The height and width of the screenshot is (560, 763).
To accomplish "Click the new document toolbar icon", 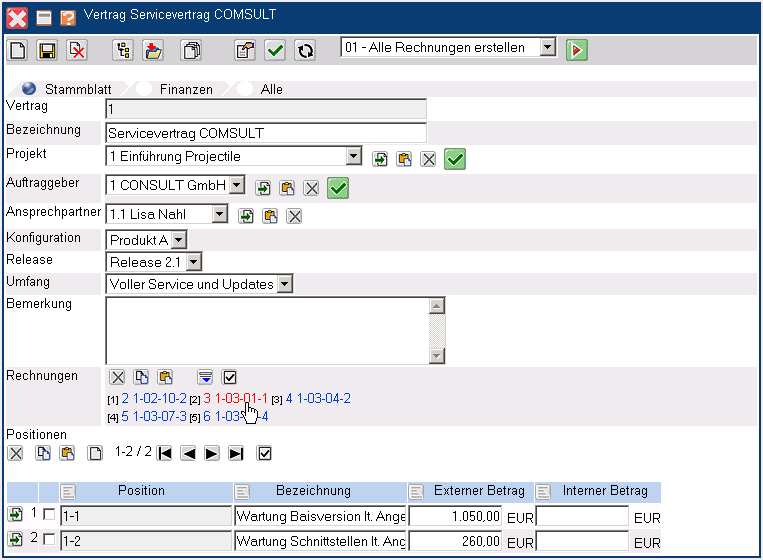I will click(x=17, y=49).
